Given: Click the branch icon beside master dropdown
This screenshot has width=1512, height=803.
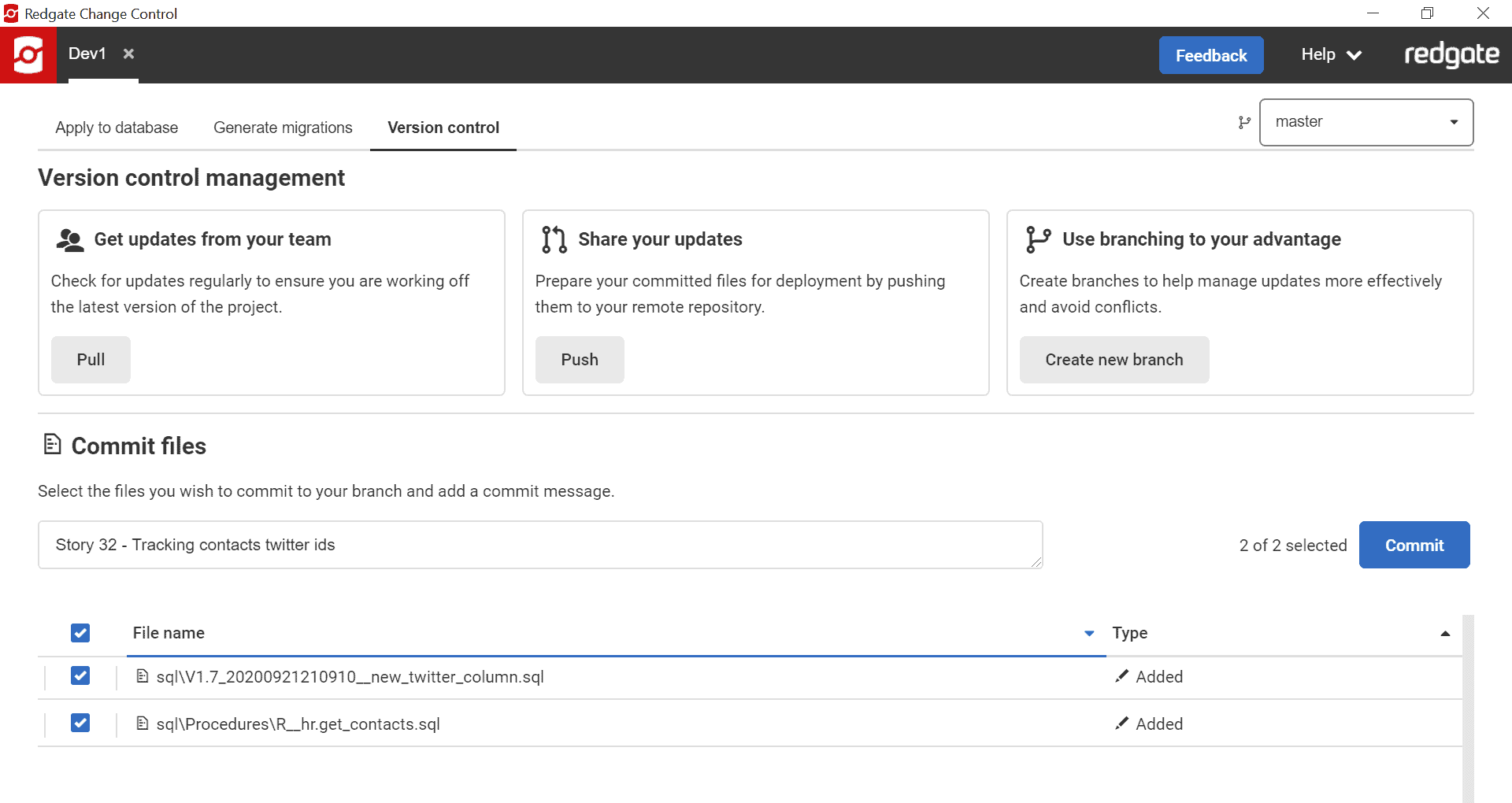Looking at the screenshot, I should 1244,122.
